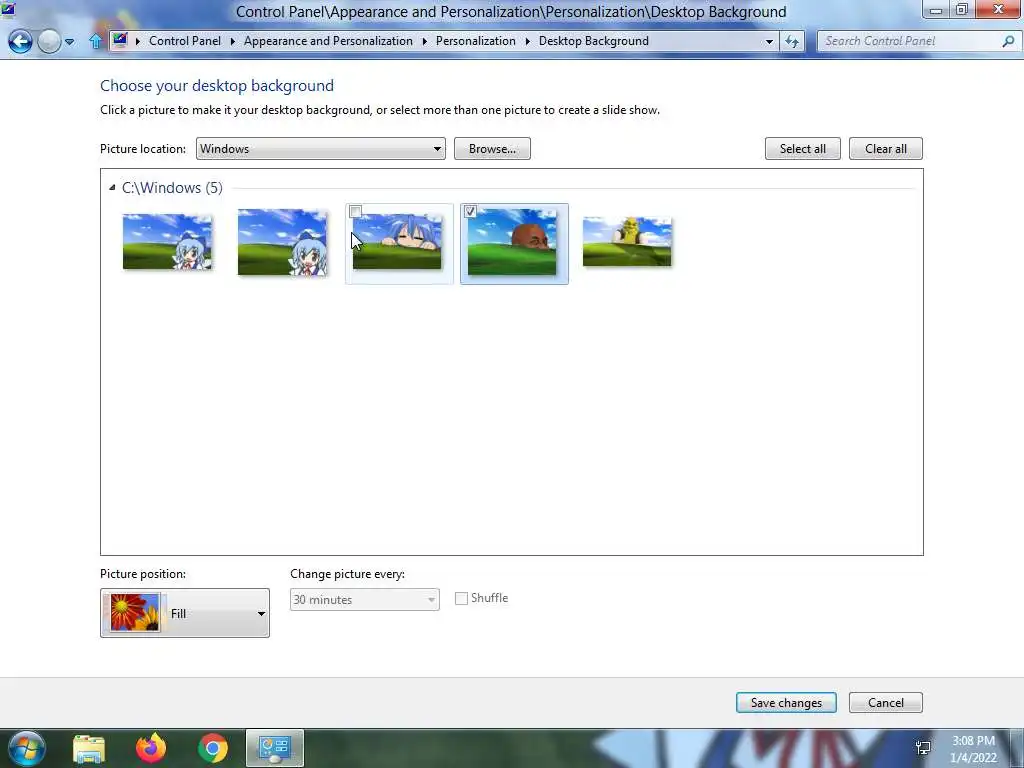Image resolution: width=1024 pixels, height=768 pixels.
Task: Uncheck the box on bald head wallpaper
Action: (x=470, y=212)
